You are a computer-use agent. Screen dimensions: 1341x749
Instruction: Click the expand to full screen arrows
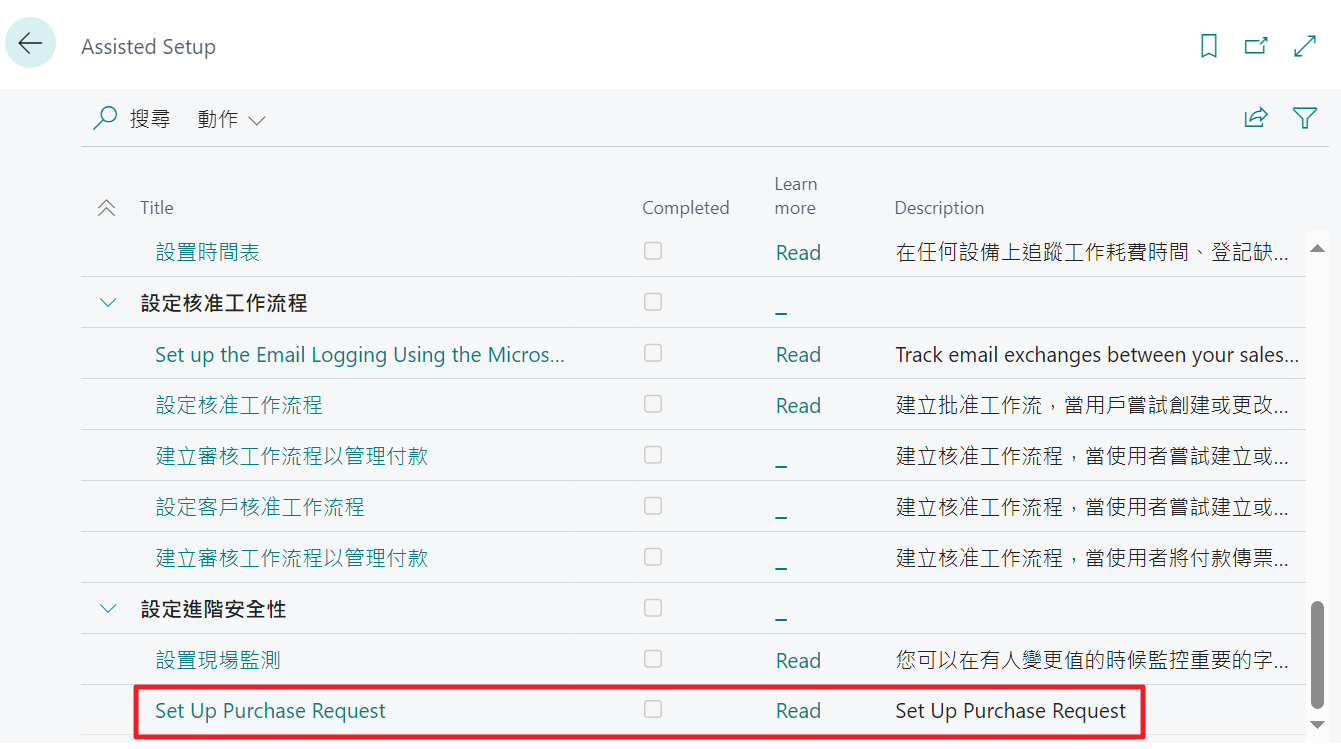pyautogui.click(x=1305, y=46)
